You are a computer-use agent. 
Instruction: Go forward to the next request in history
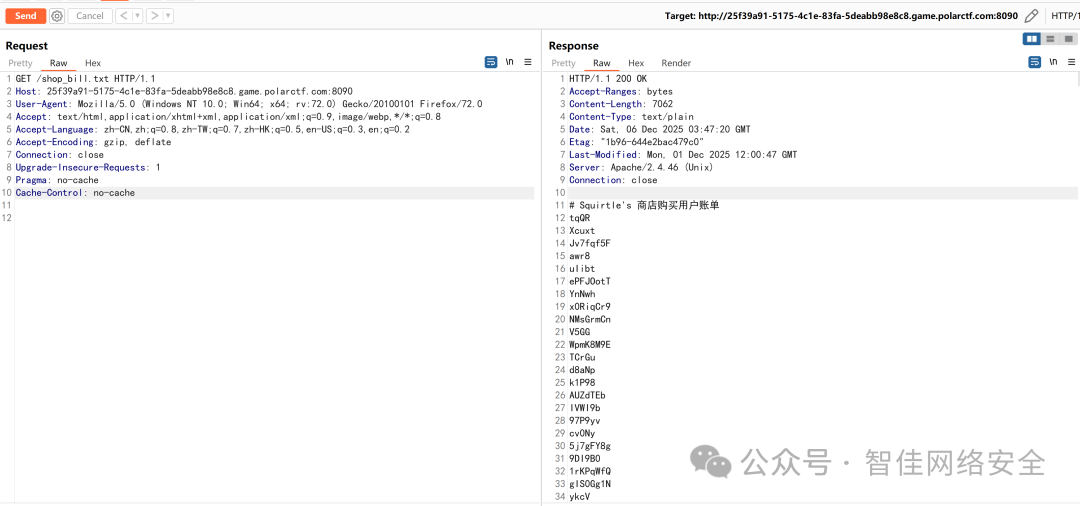click(154, 16)
